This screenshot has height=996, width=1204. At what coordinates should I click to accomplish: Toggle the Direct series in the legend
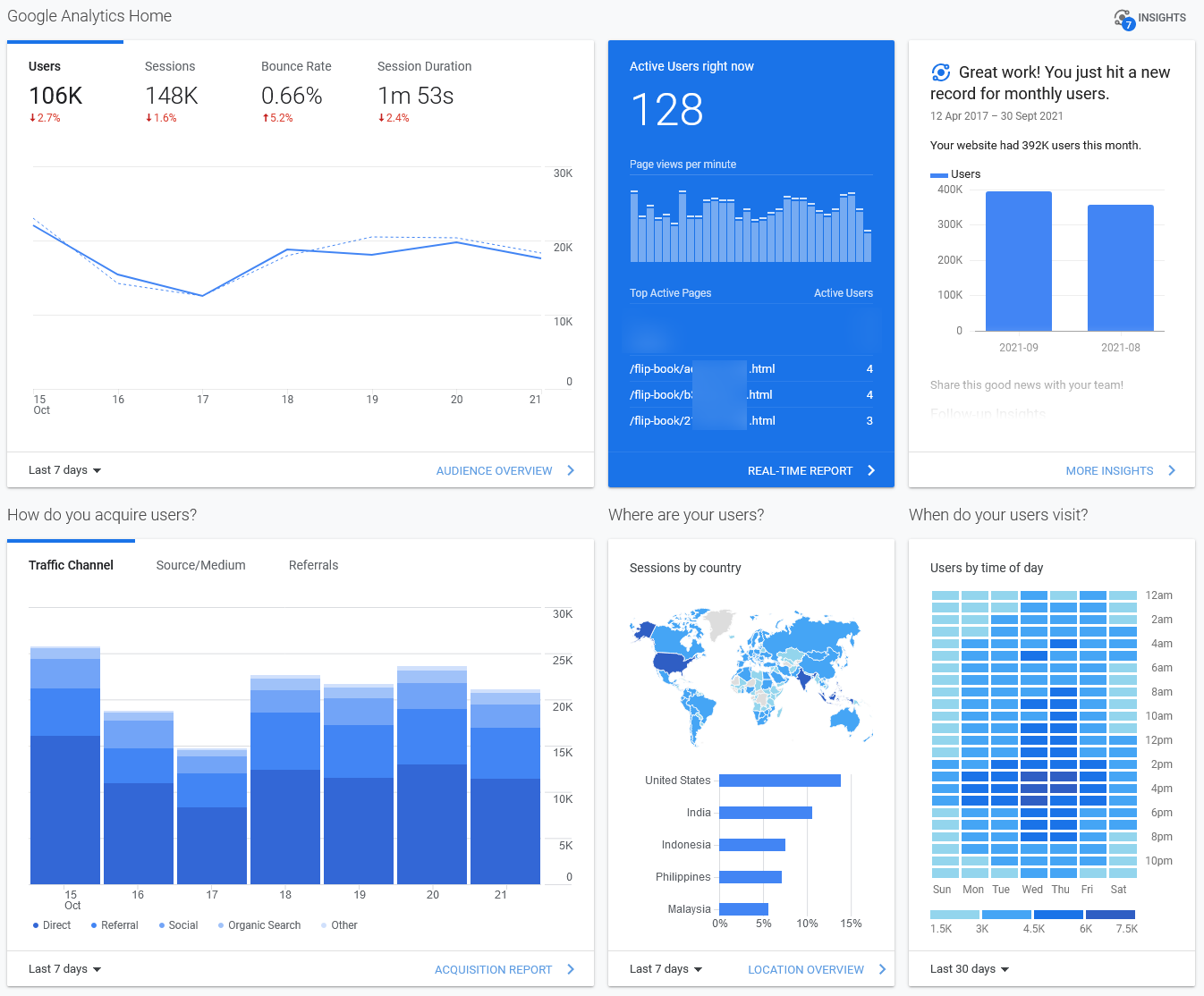[51, 924]
